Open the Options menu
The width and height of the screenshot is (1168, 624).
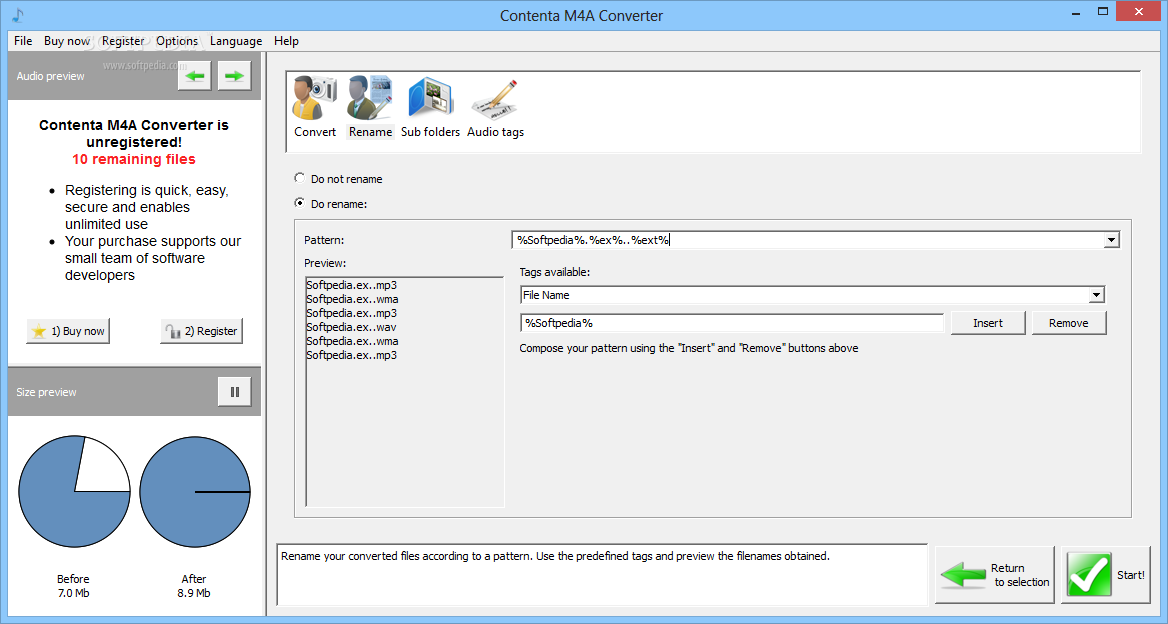(177, 41)
